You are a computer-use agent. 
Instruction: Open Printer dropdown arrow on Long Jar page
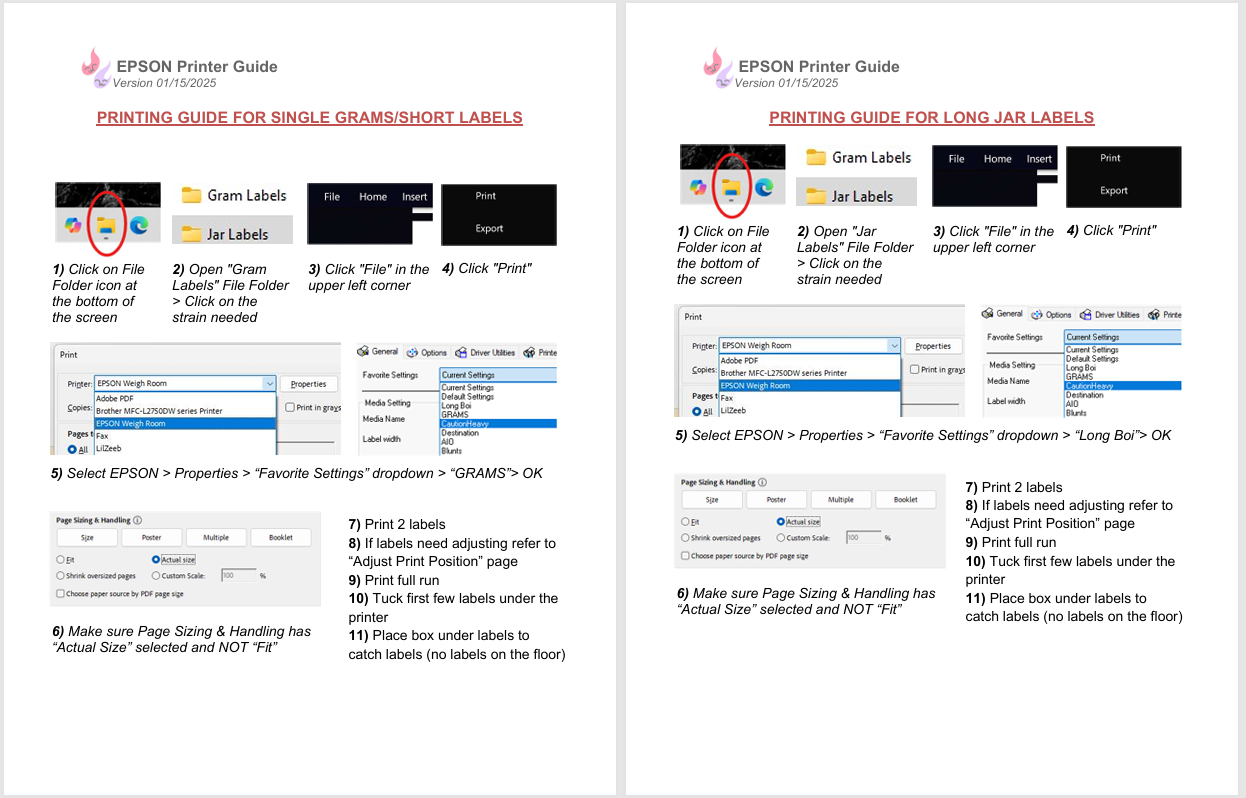893,345
